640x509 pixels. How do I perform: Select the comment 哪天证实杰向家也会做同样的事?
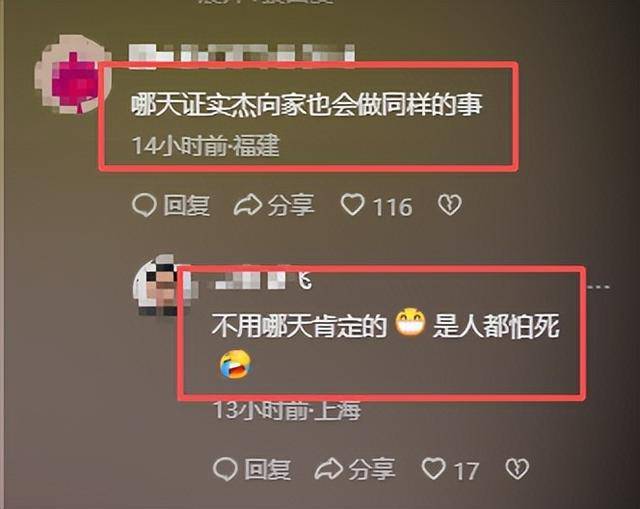pyautogui.click(x=307, y=105)
